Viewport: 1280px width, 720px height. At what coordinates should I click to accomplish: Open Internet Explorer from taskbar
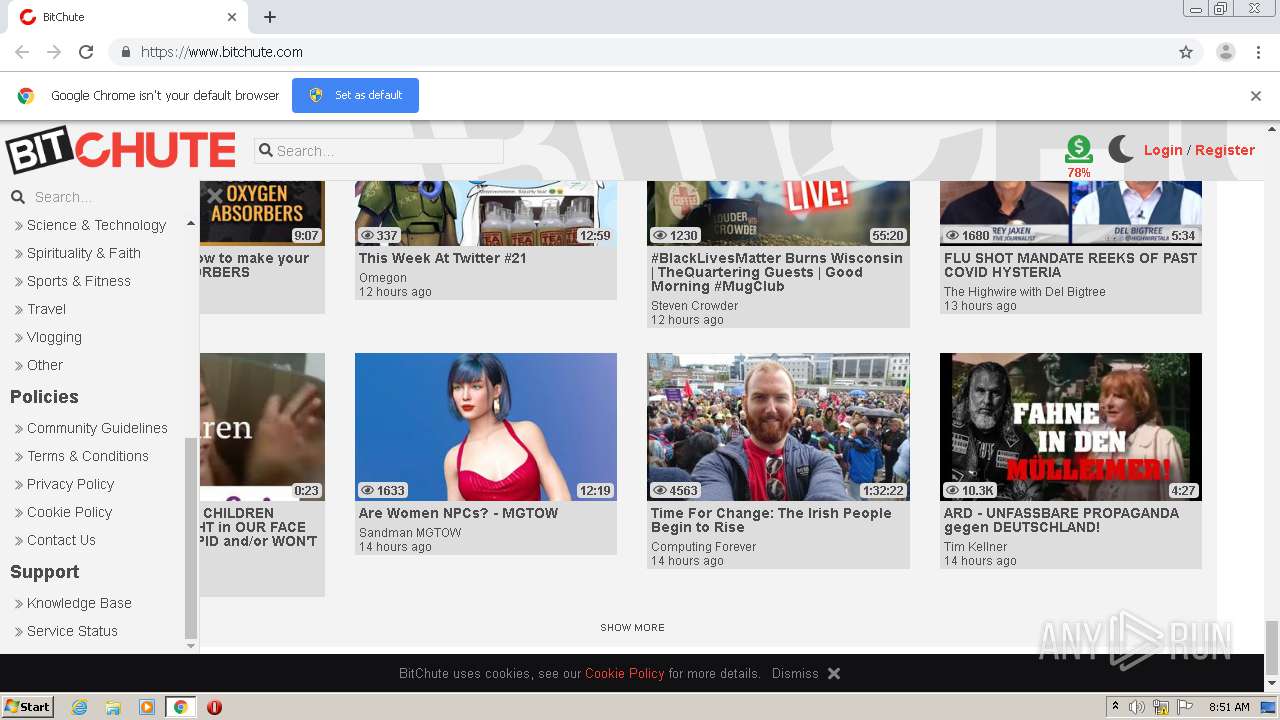(79, 707)
